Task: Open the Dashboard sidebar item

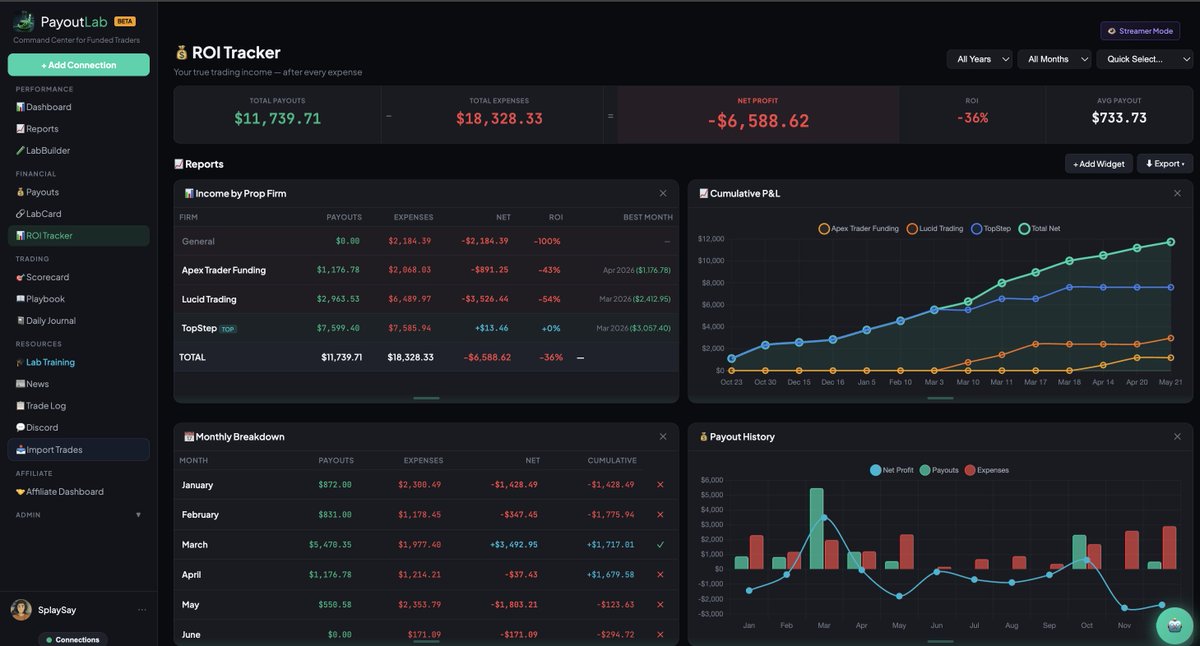Action: pyautogui.click(x=43, y=107)
